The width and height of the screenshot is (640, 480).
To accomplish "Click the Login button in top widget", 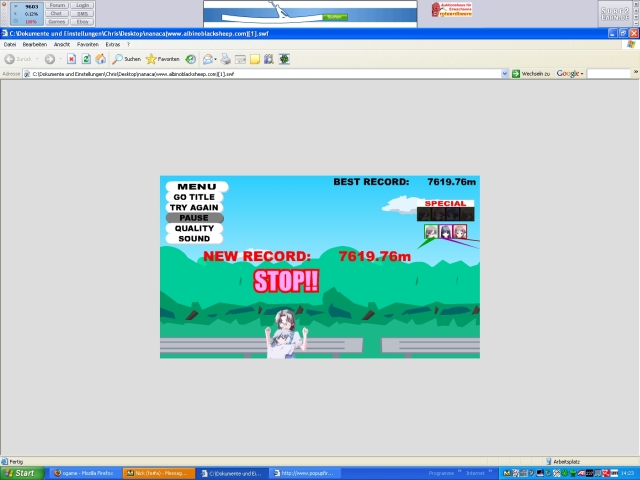I will (x=82, y=5).
